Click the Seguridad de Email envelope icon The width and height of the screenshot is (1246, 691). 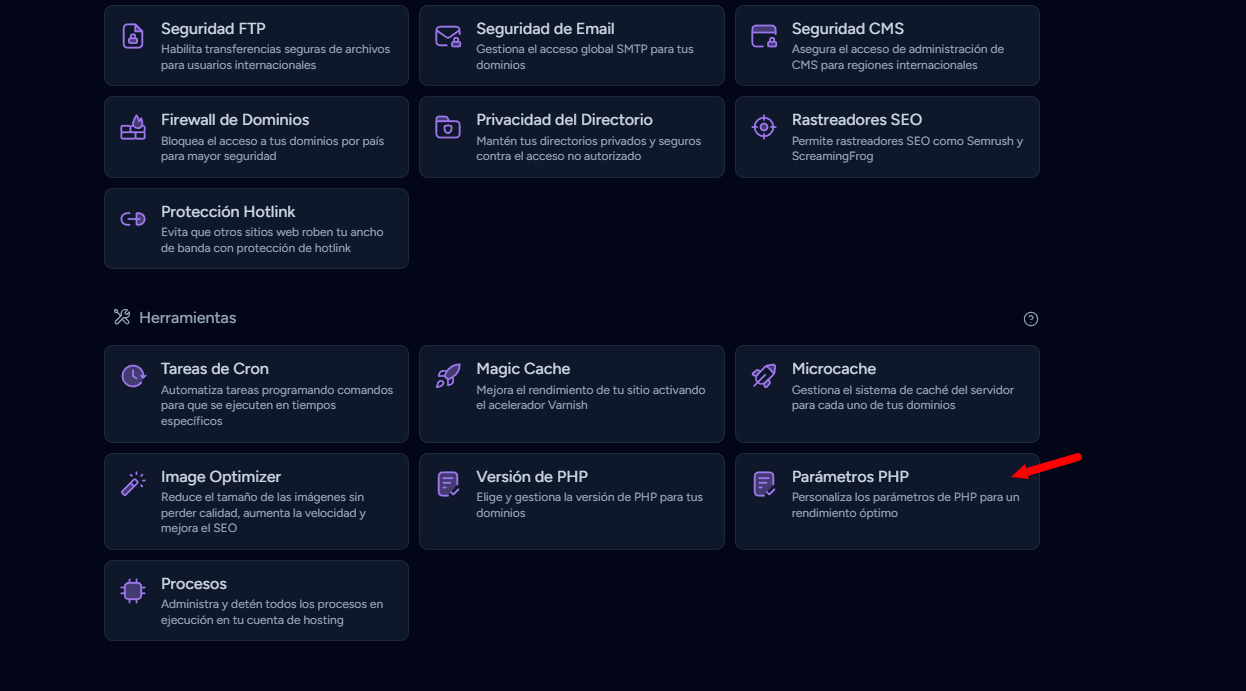tap(448, 37)
